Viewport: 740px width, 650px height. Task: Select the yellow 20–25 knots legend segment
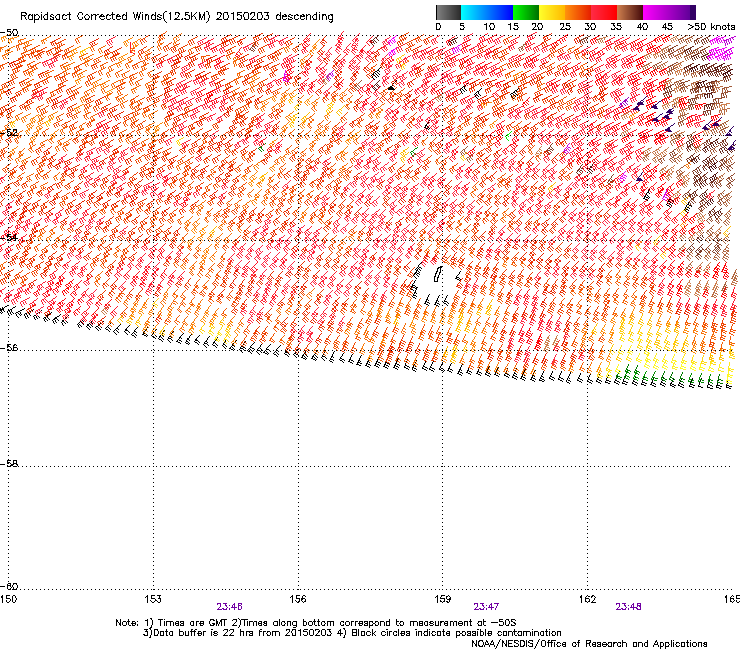(x=552, y=12)
